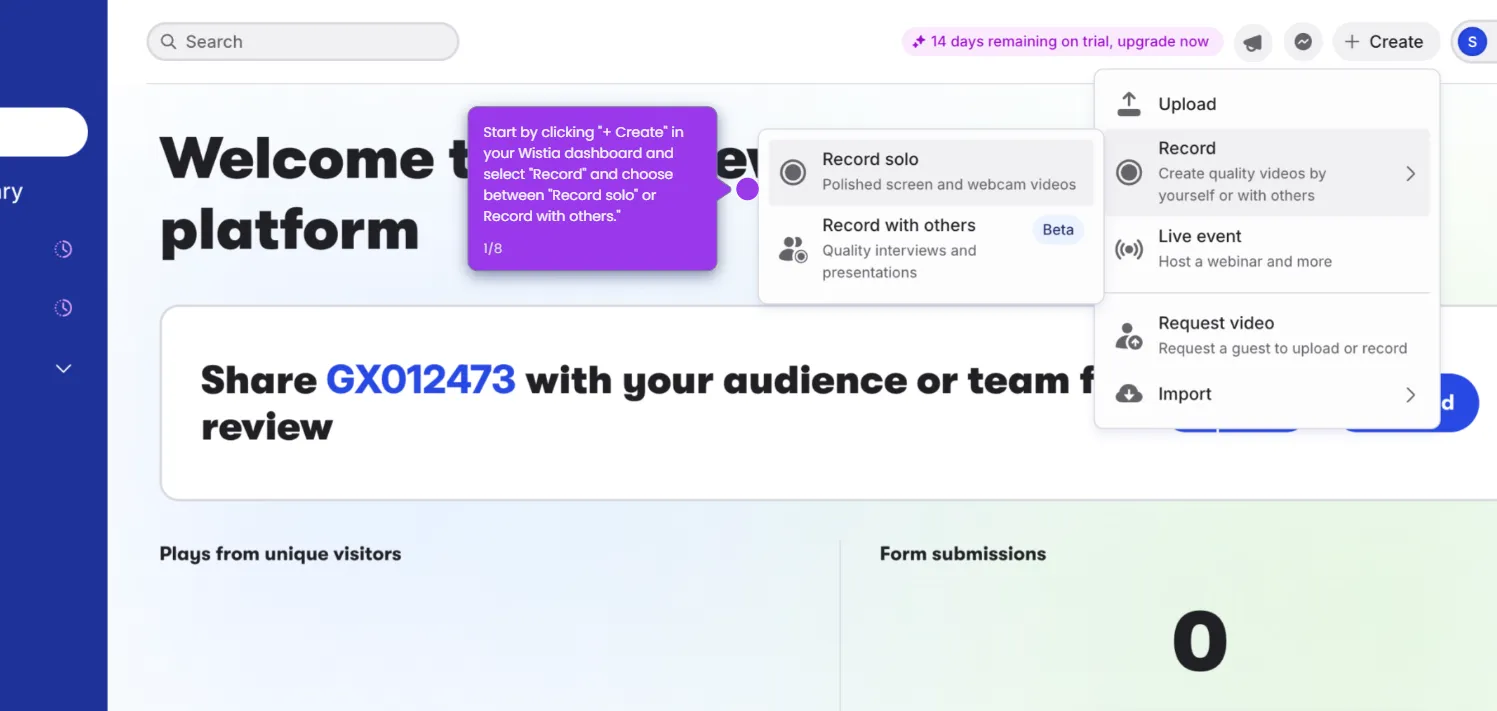Choose Record with others option
The width and height of the screenshot is (1497, 711).
(931, 249)
